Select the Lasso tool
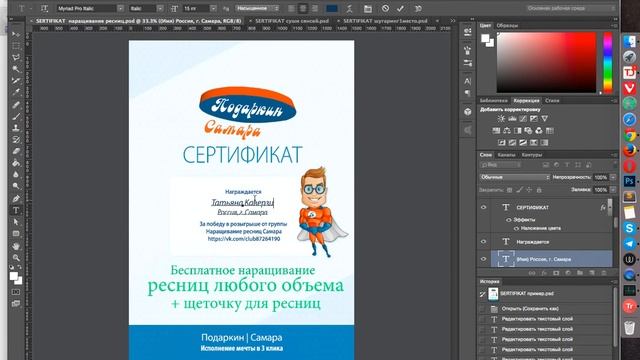The image size is (640, 360). pyautogui.click(x=16, y=57)
